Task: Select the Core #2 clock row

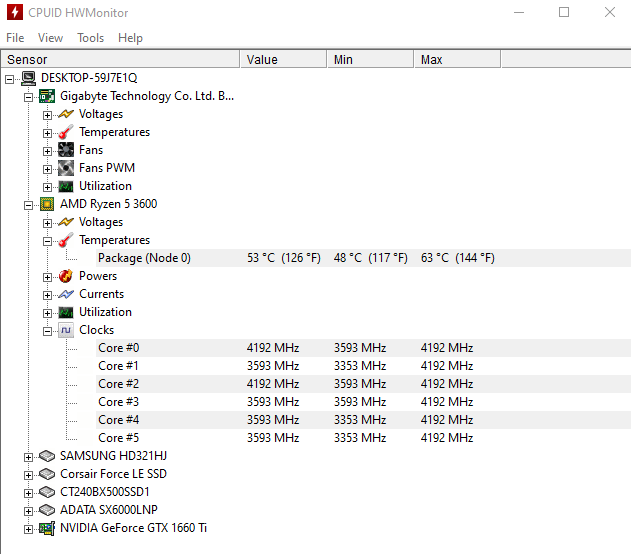Action: point(363,384)
